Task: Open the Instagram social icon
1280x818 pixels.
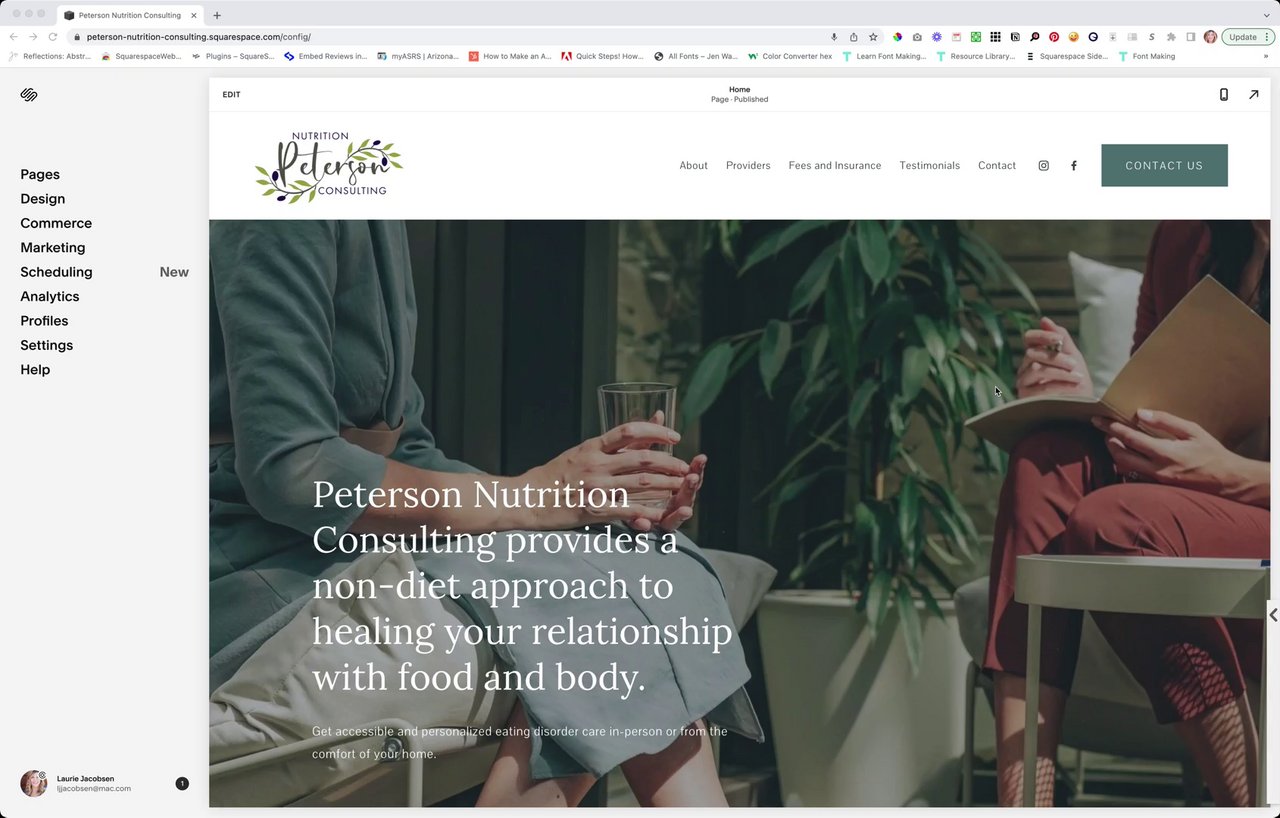Action: [1043, 166]
